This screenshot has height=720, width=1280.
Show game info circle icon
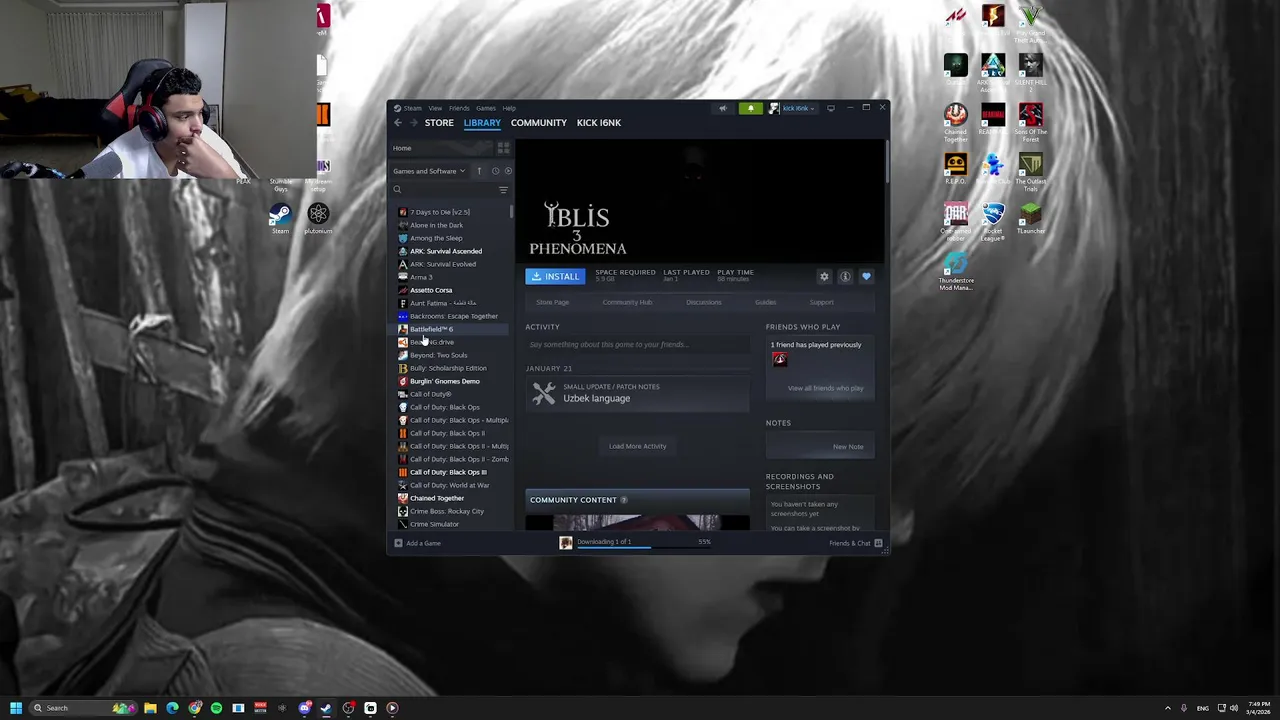[845, 277]
